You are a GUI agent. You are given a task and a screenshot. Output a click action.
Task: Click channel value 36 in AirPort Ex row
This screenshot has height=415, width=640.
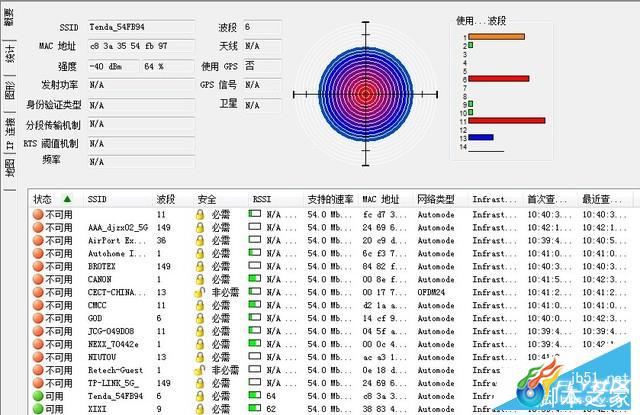click(161, 240)
